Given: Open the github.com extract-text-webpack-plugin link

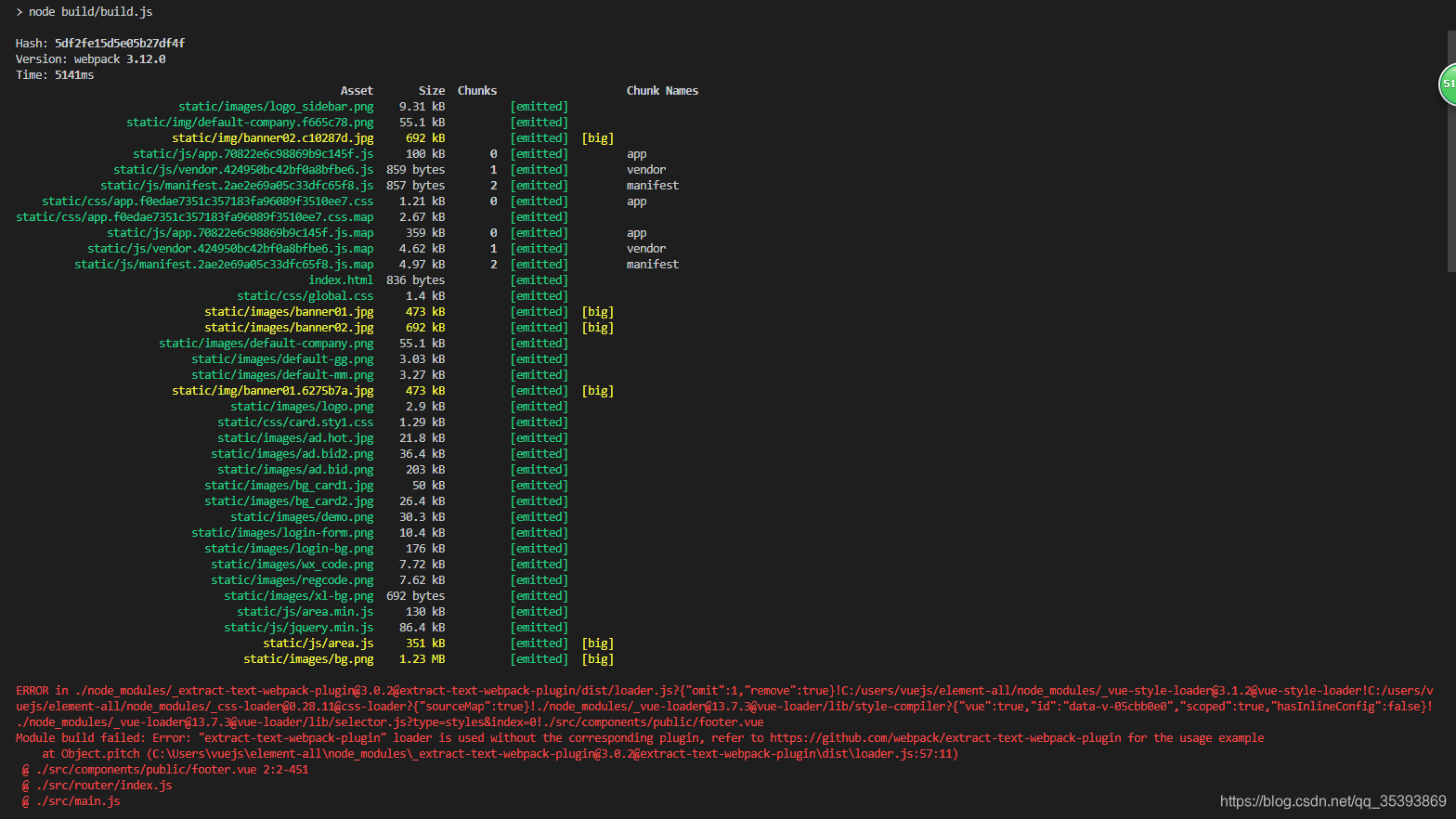Looking at the screenshot, I should pyautogui.click(x=945, y=738).
